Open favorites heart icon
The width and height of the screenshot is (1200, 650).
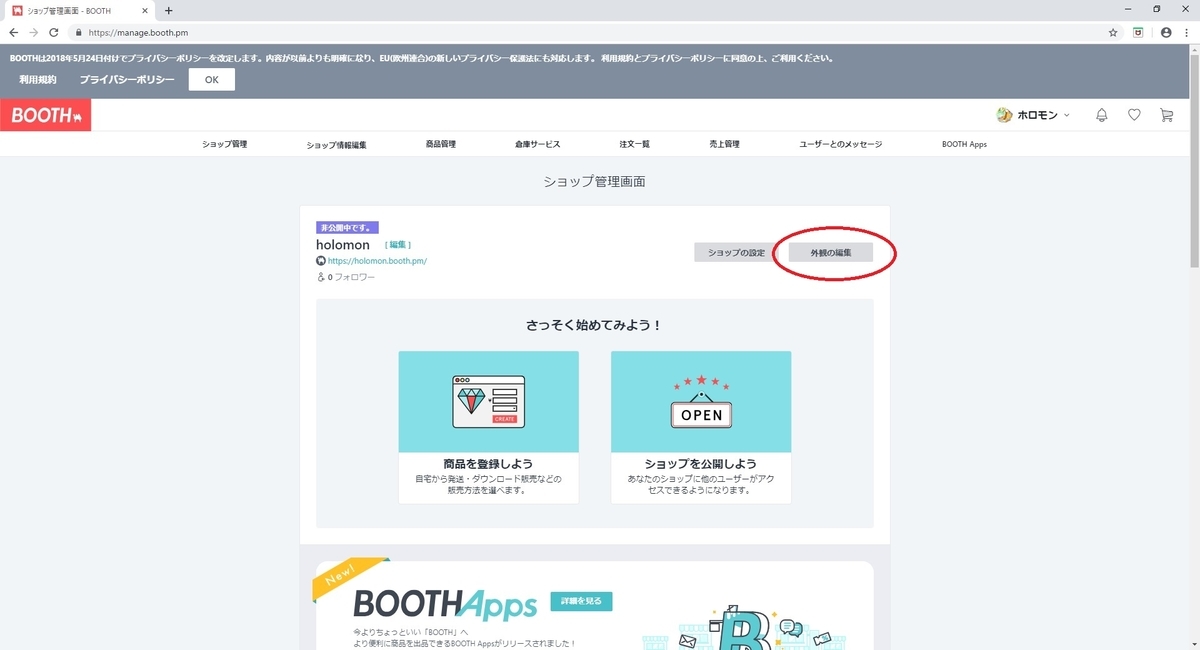(1134, 115)
